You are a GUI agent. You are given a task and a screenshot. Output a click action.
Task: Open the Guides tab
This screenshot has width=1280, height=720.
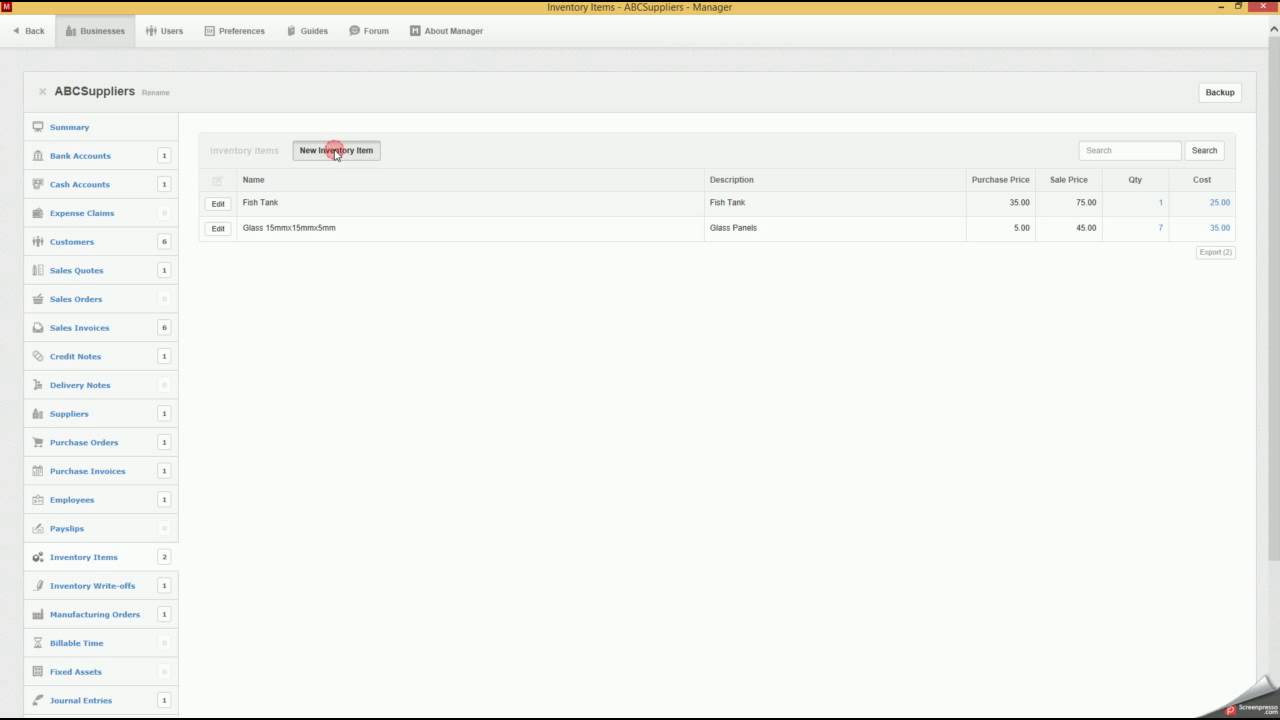[x=307, y=31]
